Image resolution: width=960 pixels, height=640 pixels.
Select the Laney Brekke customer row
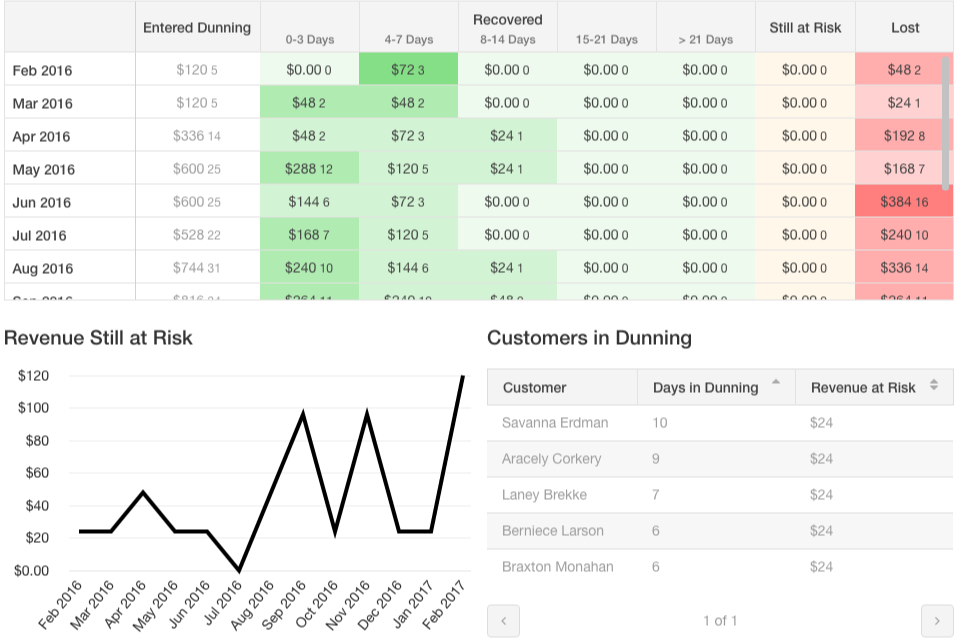(x=544, y=495)
